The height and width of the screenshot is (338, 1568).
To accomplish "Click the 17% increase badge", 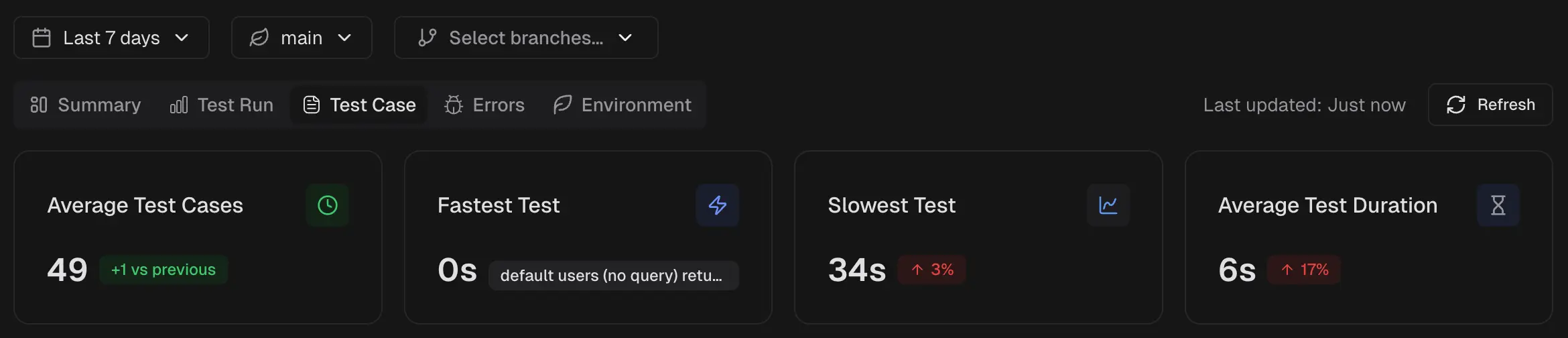I will coord(1304,270).
